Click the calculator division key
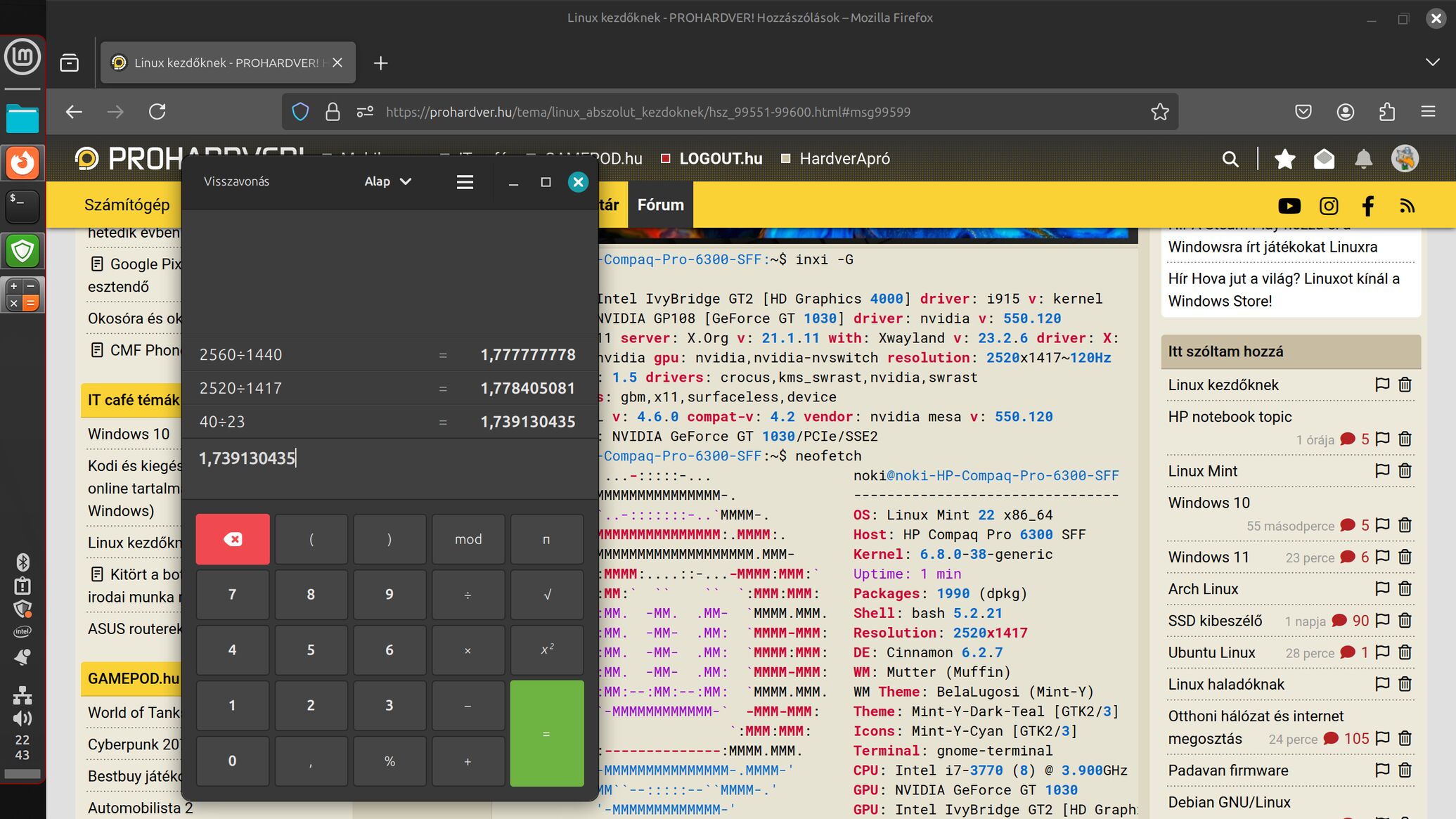This screenshot has height=819, width=1456. pyautogui.click(x=468, y=595)
